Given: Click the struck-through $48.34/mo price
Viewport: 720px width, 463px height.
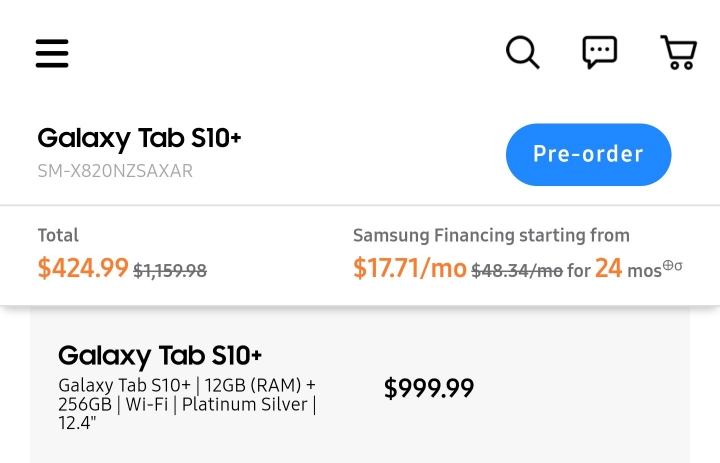Looking at the screenshot, I should coord(517,271).
